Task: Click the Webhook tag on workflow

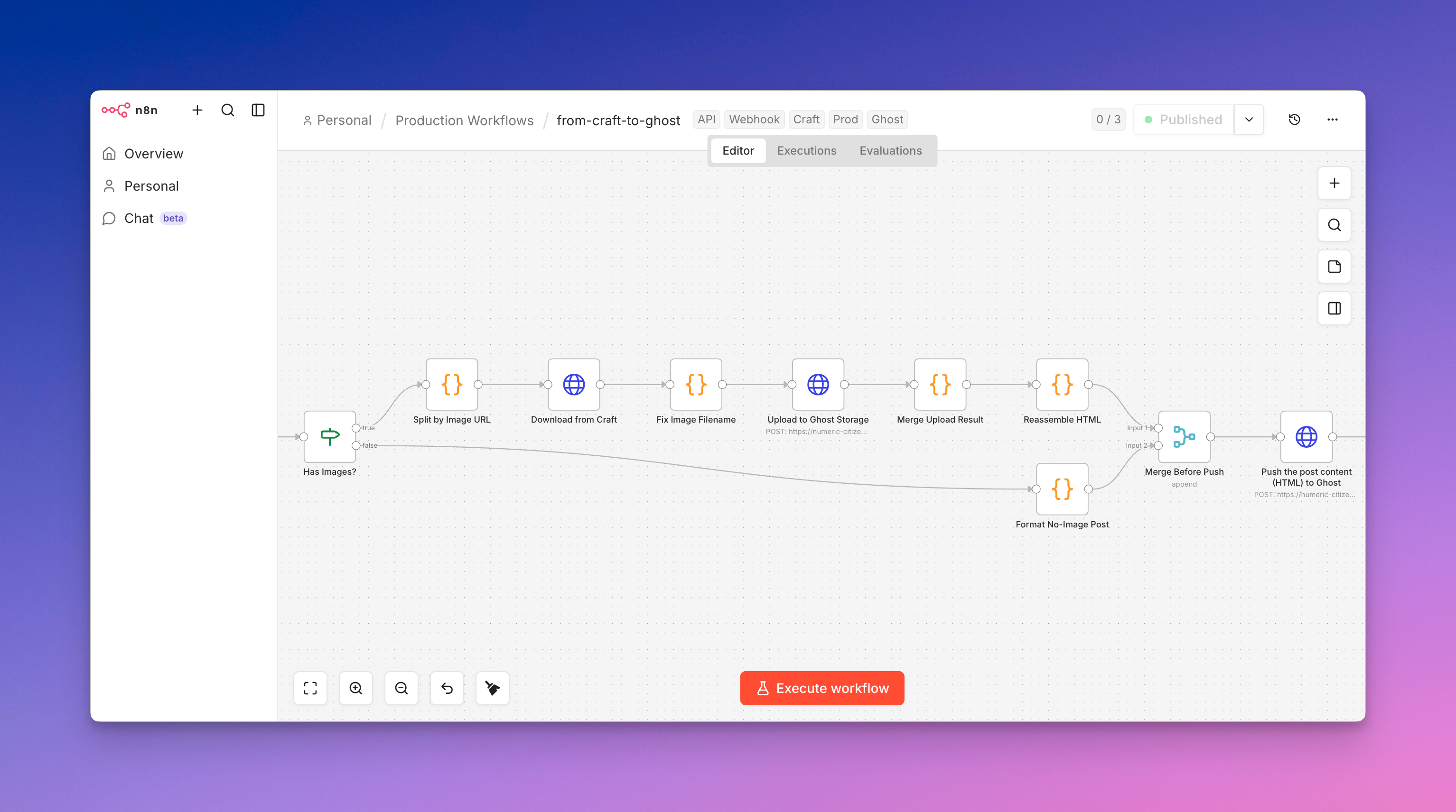Action: point(754,119)
